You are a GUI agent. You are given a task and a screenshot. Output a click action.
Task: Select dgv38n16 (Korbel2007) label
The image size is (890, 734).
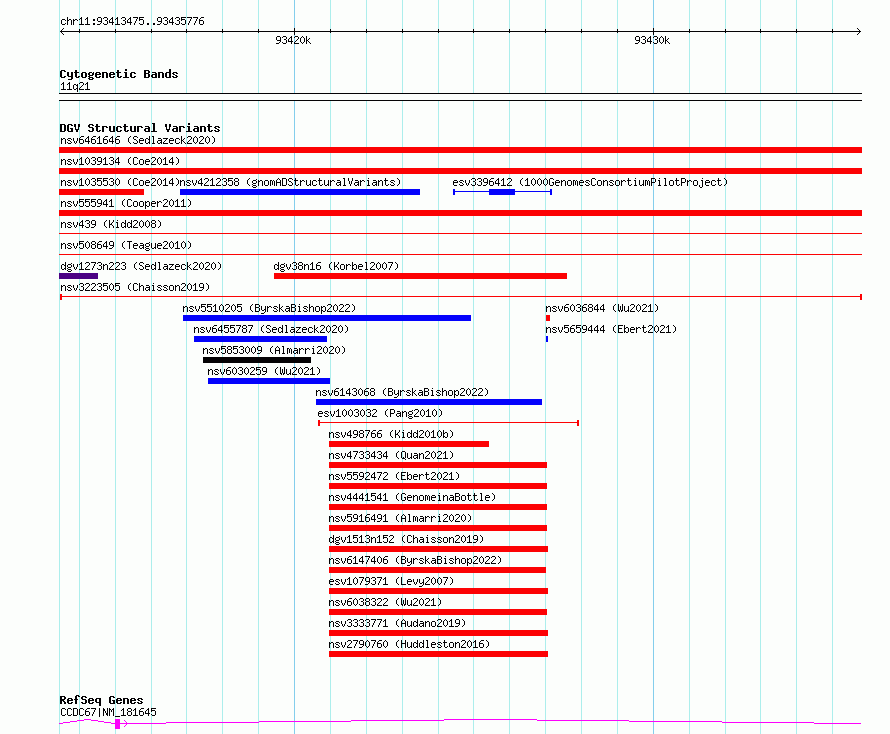click(x=336, y=266)
